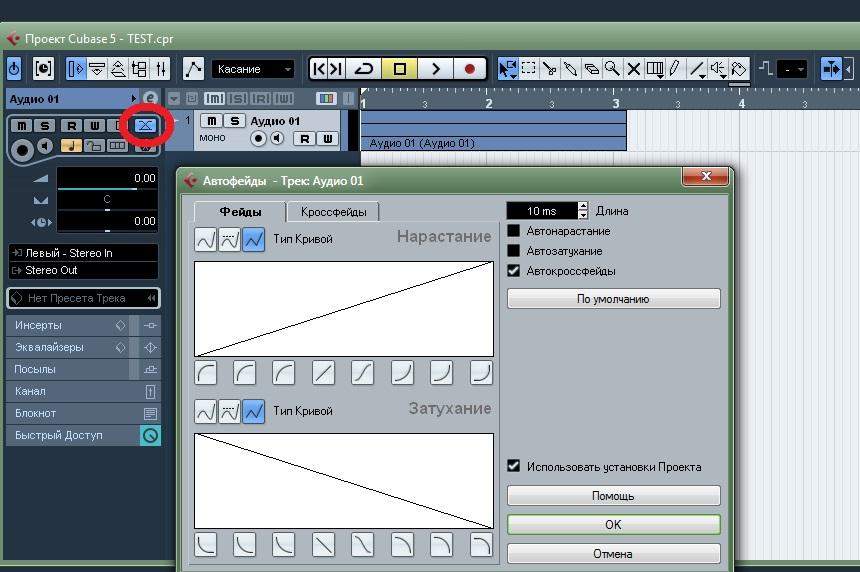This screenshot has height=572, width=860.
Task: Open the Auto Fades settings button in inspector
Action: (x=145, y=126)
